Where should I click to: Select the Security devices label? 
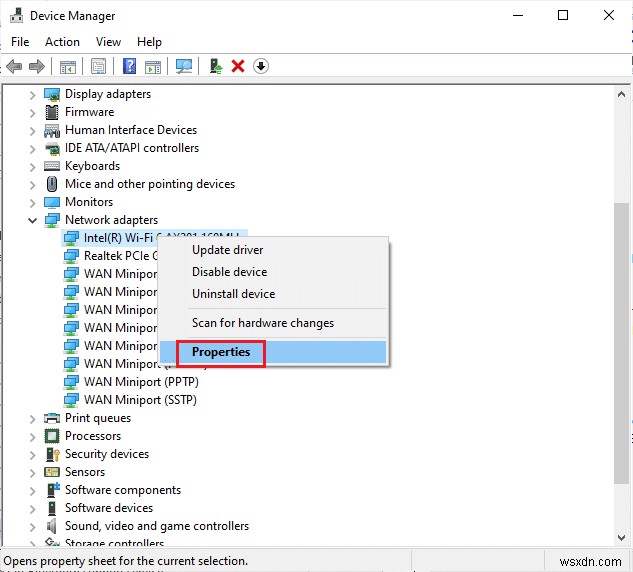[x=107, y=454]
